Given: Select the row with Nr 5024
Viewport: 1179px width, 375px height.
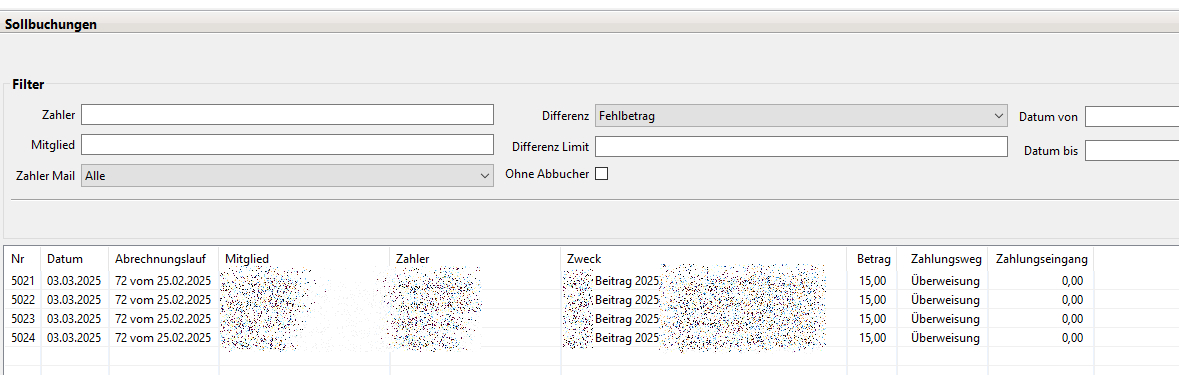Looking at the screenshot, I should pos(549,338).
